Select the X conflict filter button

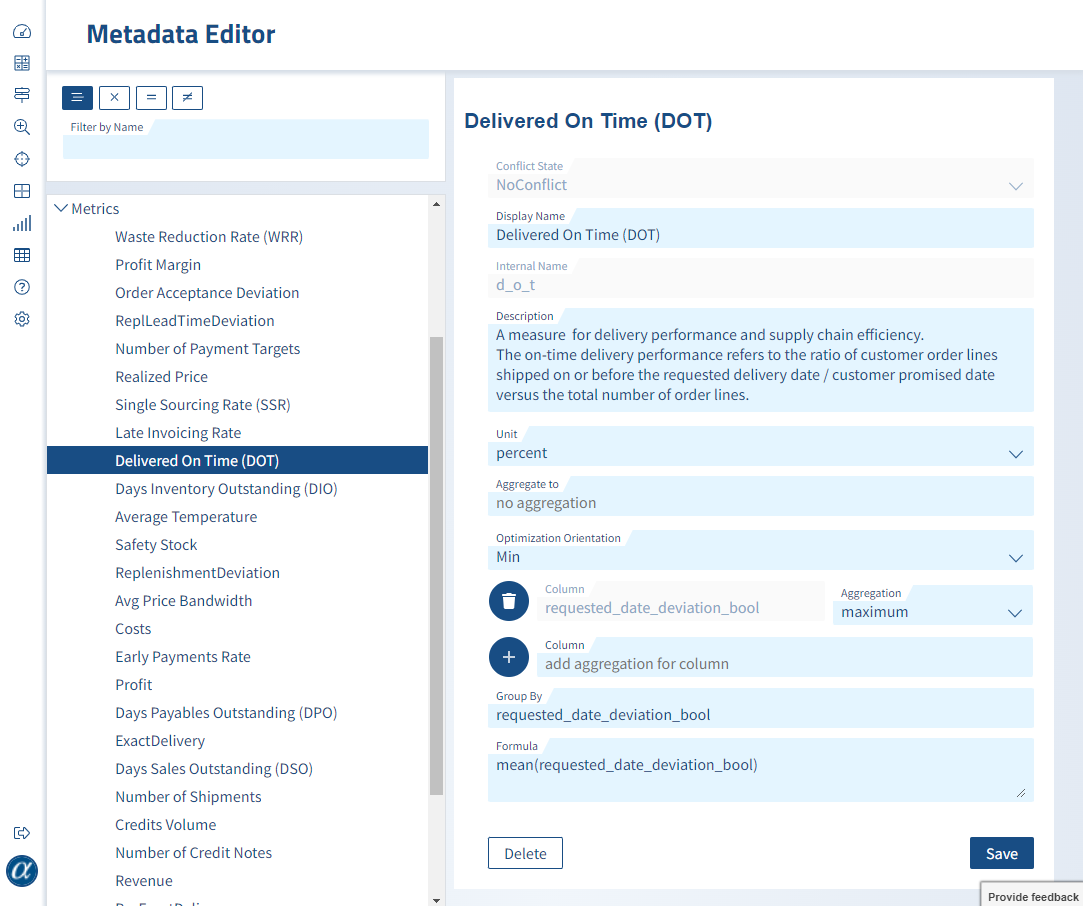[x=115, y=97]
